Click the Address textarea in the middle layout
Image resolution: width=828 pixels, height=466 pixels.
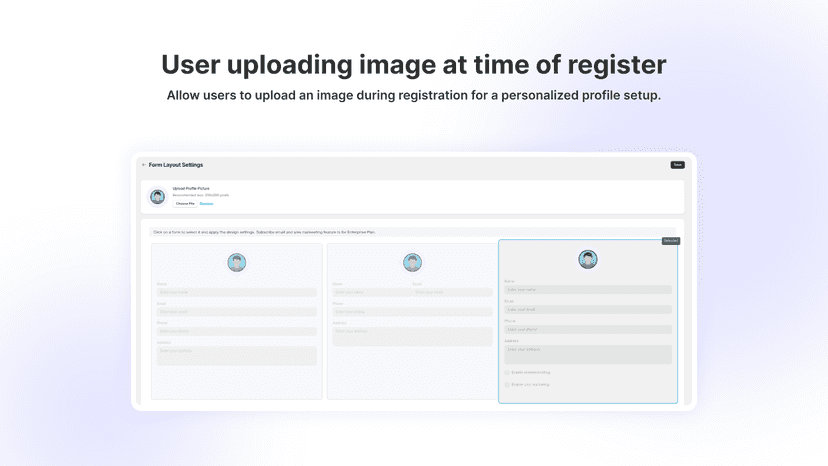pyautogui.click(x=412, y=337)
